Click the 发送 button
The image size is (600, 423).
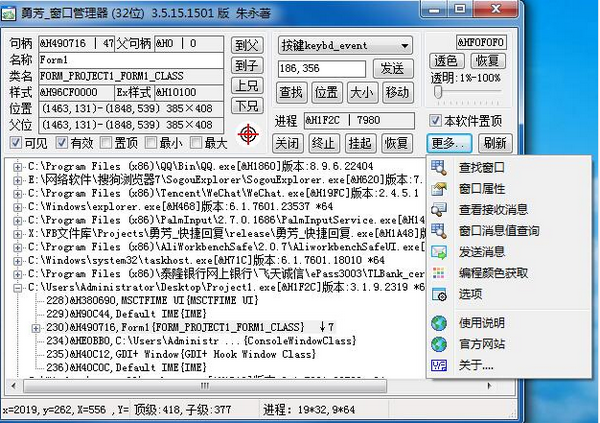click(393, 69)
